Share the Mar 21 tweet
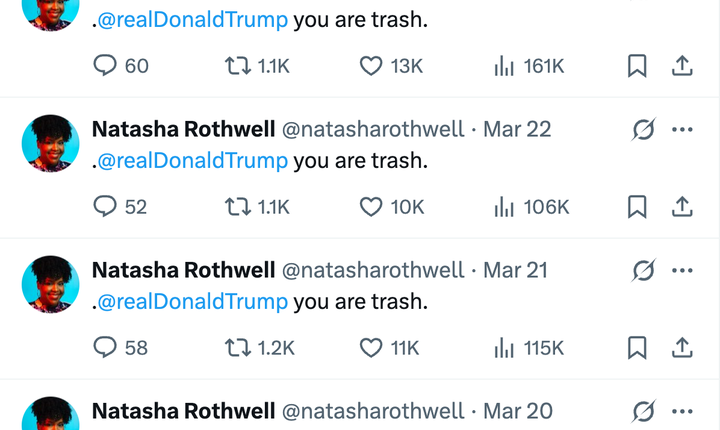This screenshot has height=430, width=720. coord(682,348)
